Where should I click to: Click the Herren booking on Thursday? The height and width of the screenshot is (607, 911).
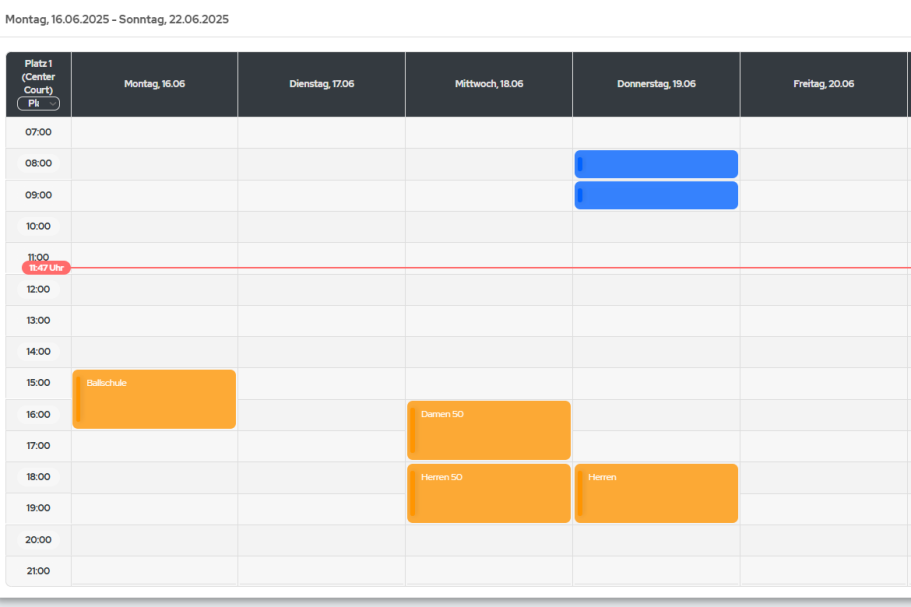[656, 493]
